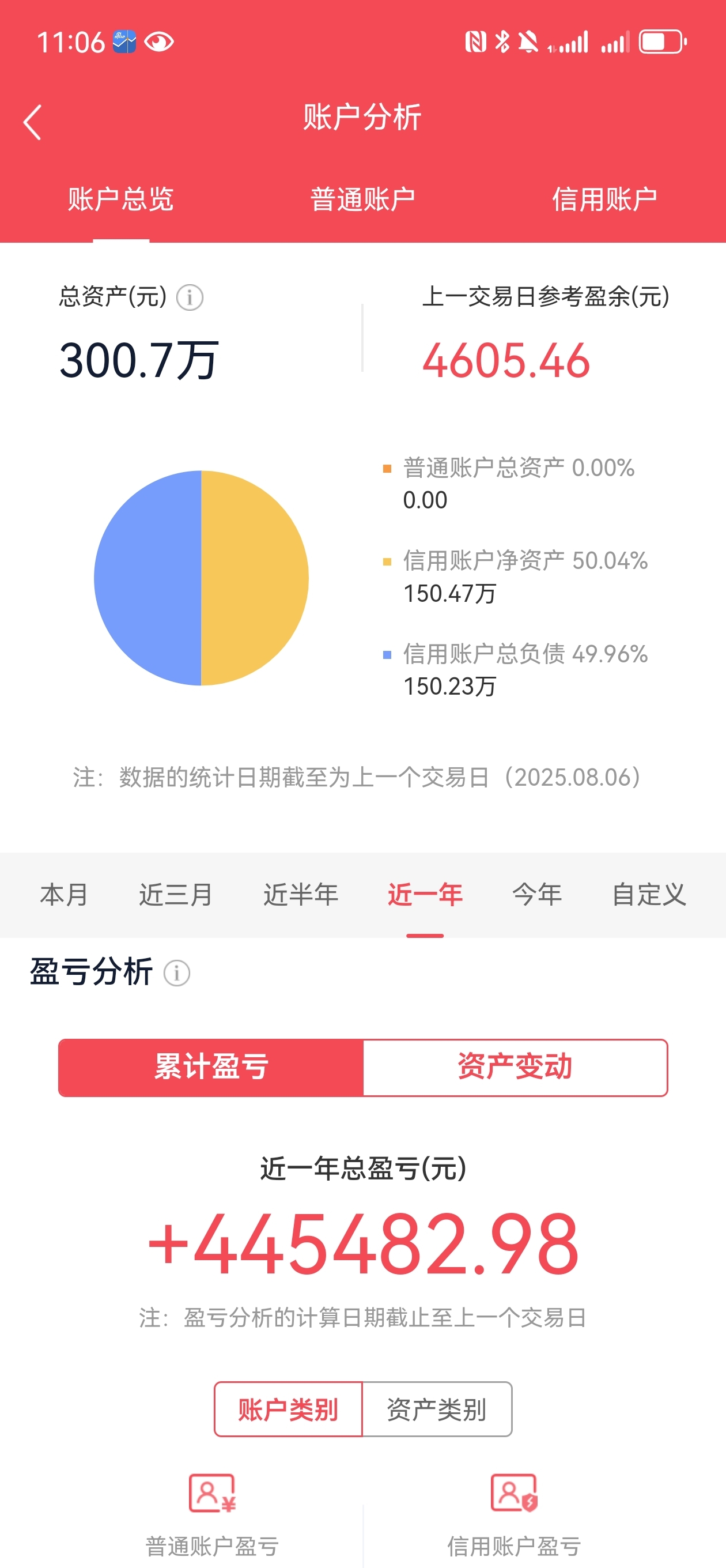Tap the battery icon in status bar

(x=663, y=42)
